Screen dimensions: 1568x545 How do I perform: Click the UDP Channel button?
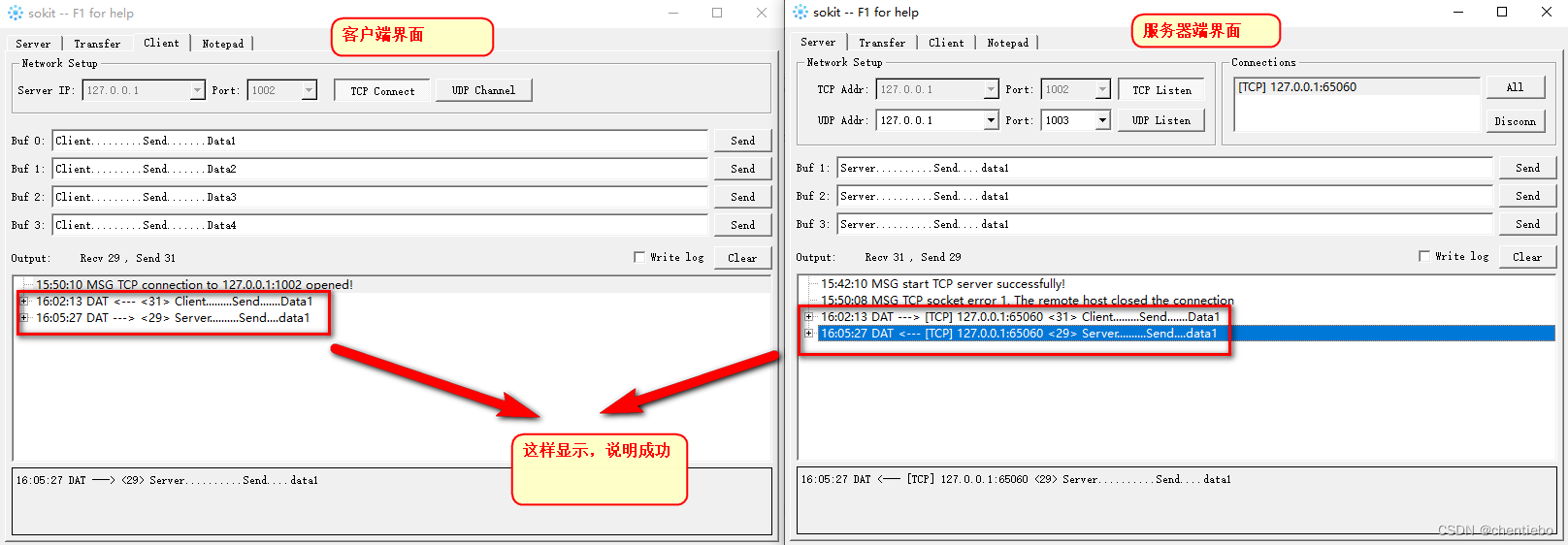coord(483,90)
